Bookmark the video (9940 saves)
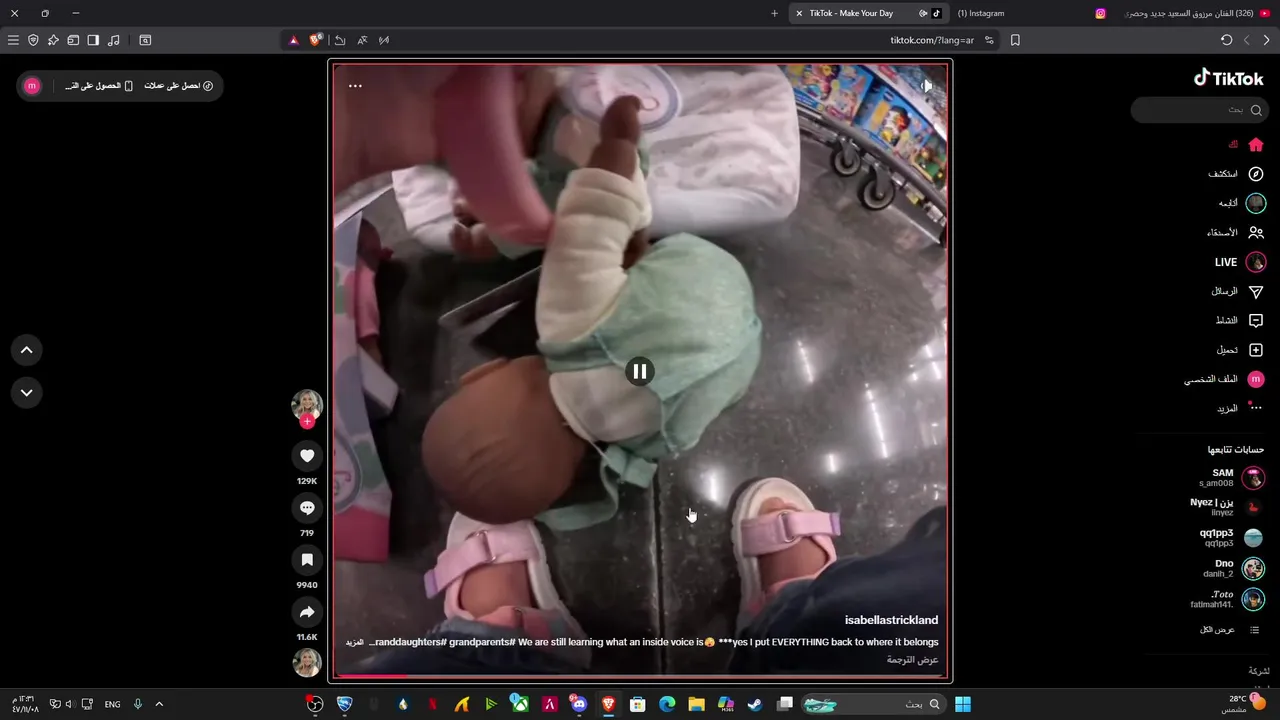The width and height of the screenshot is (1280, 720). pos(307,560)
